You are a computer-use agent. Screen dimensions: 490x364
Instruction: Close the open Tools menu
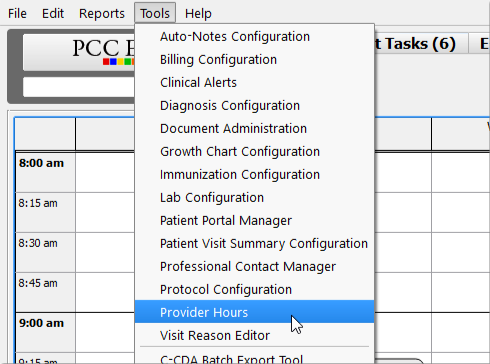[155, 13]
